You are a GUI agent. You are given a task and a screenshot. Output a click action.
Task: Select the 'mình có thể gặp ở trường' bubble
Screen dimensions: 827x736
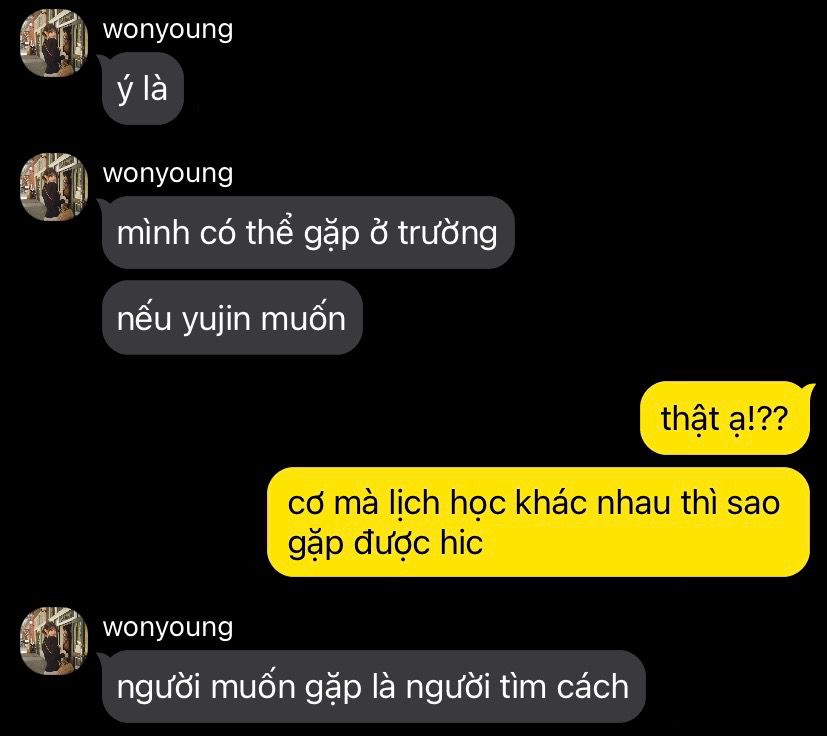[308, 233]
